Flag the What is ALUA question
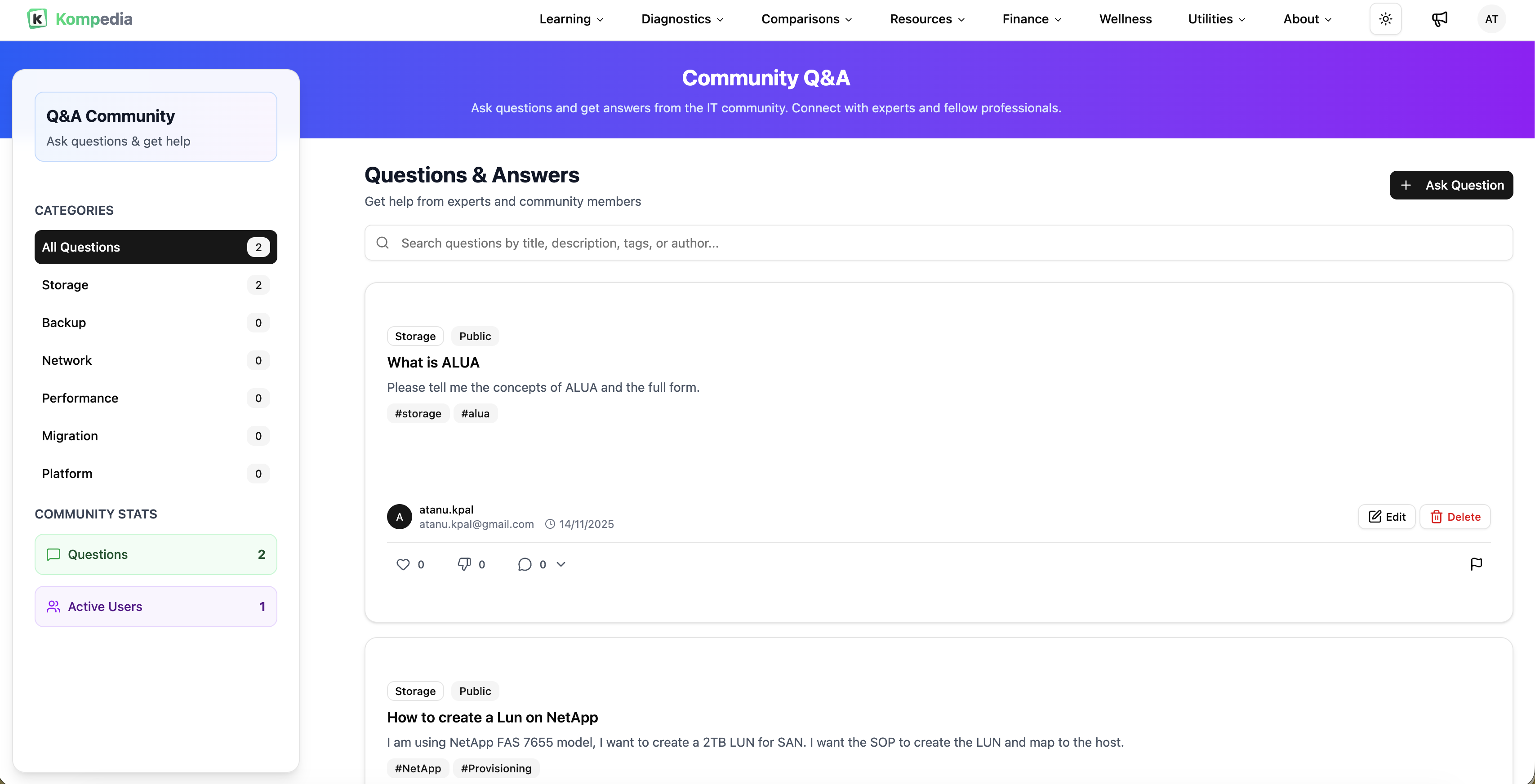This screenshot has width=1535, height=784. [x=1476, y=564]
